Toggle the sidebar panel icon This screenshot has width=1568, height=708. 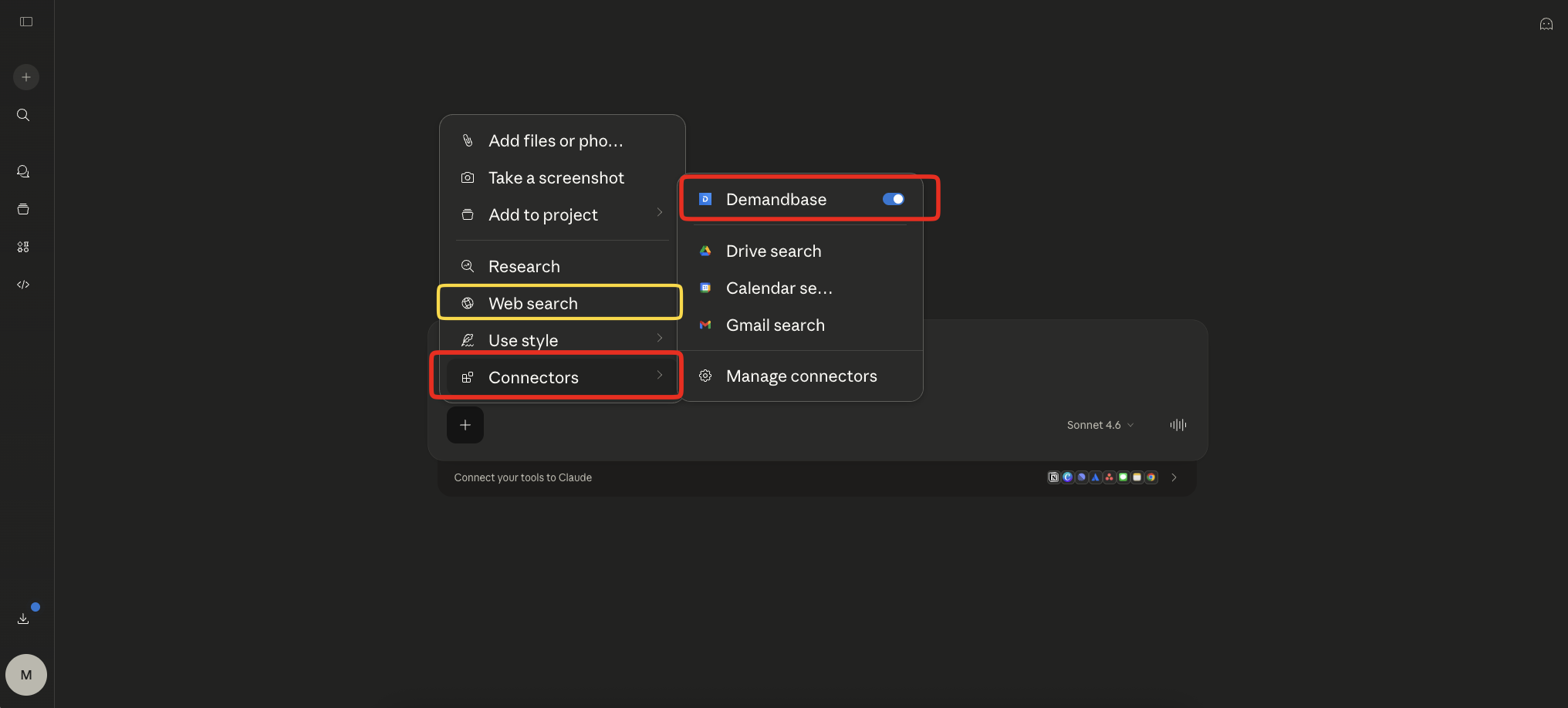[x=26, y=22]
